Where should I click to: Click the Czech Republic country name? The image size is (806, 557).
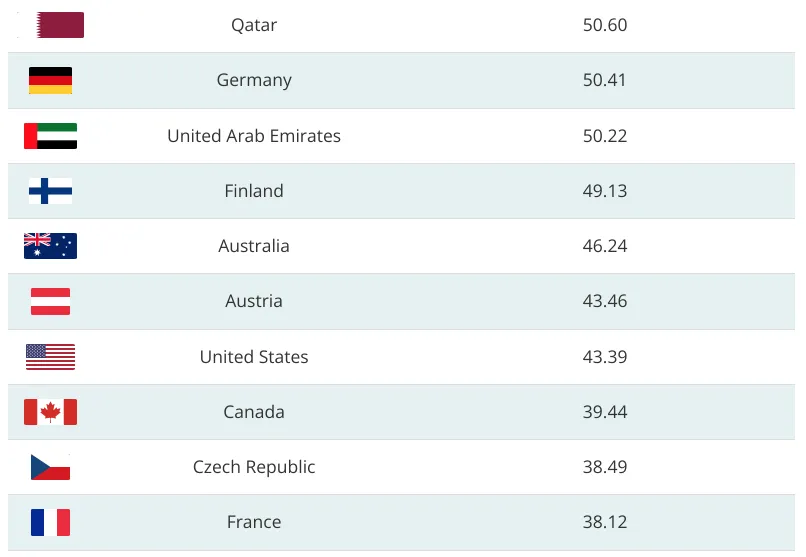[x=254, y=467]
